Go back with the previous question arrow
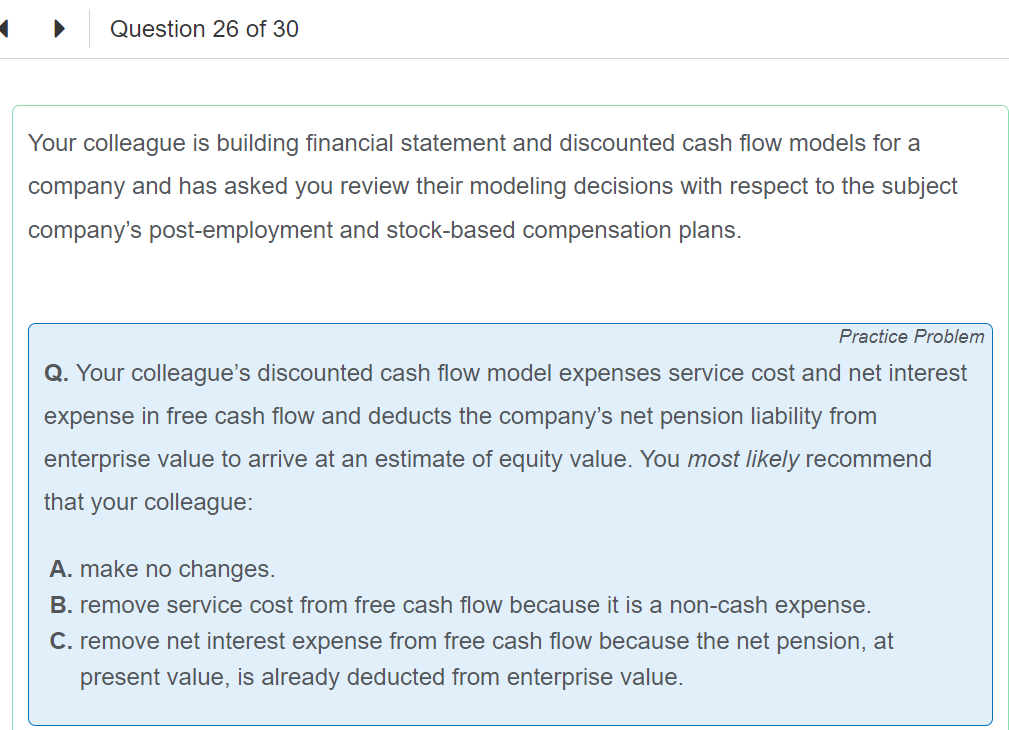This screenshot has height=730, width=1009. coord(4,29)
